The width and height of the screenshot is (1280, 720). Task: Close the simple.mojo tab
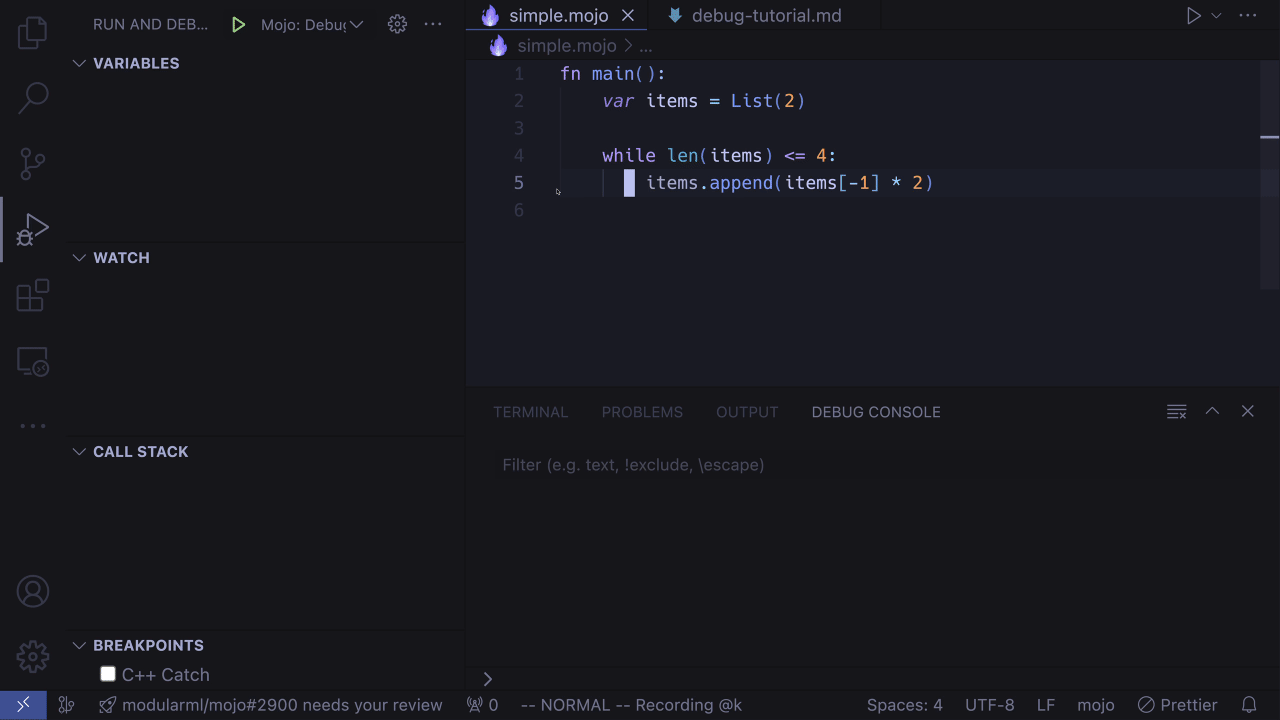point(628,15)
